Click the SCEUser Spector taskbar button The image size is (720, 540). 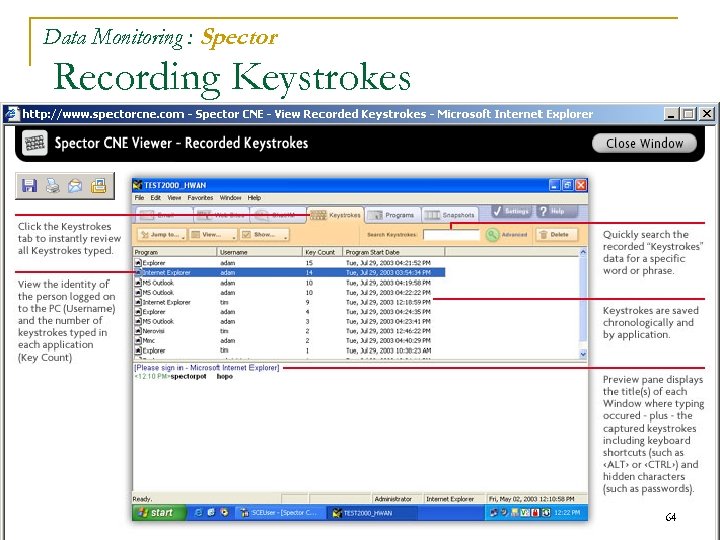pyautogui.click(x=281, y=512)
